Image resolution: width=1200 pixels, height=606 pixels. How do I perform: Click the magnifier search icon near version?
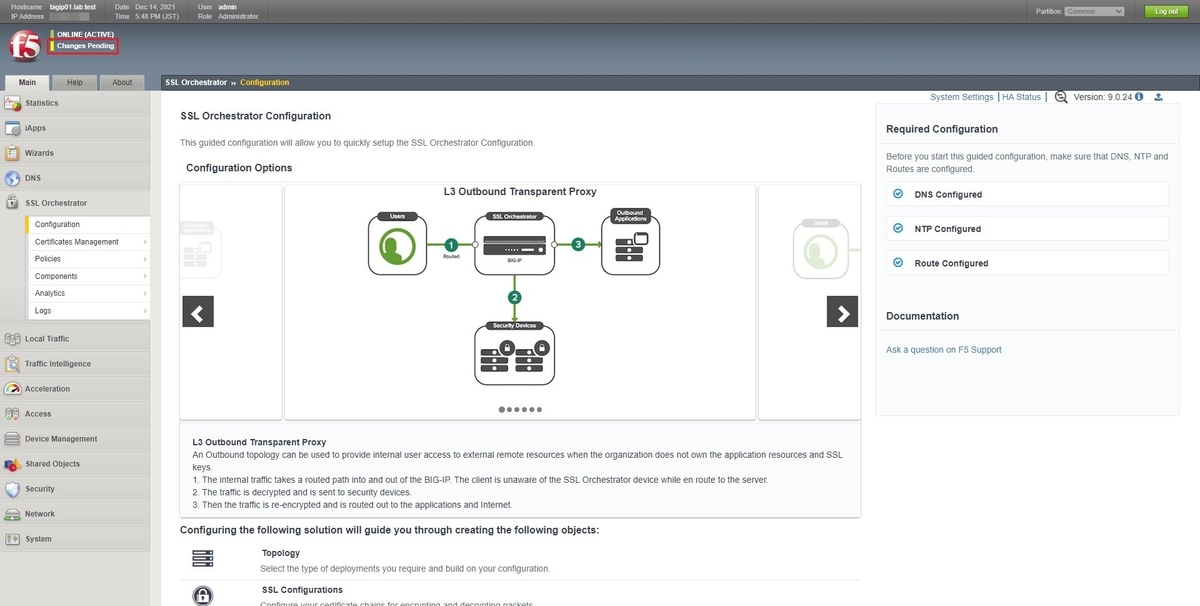click(x=1061, y=97)
